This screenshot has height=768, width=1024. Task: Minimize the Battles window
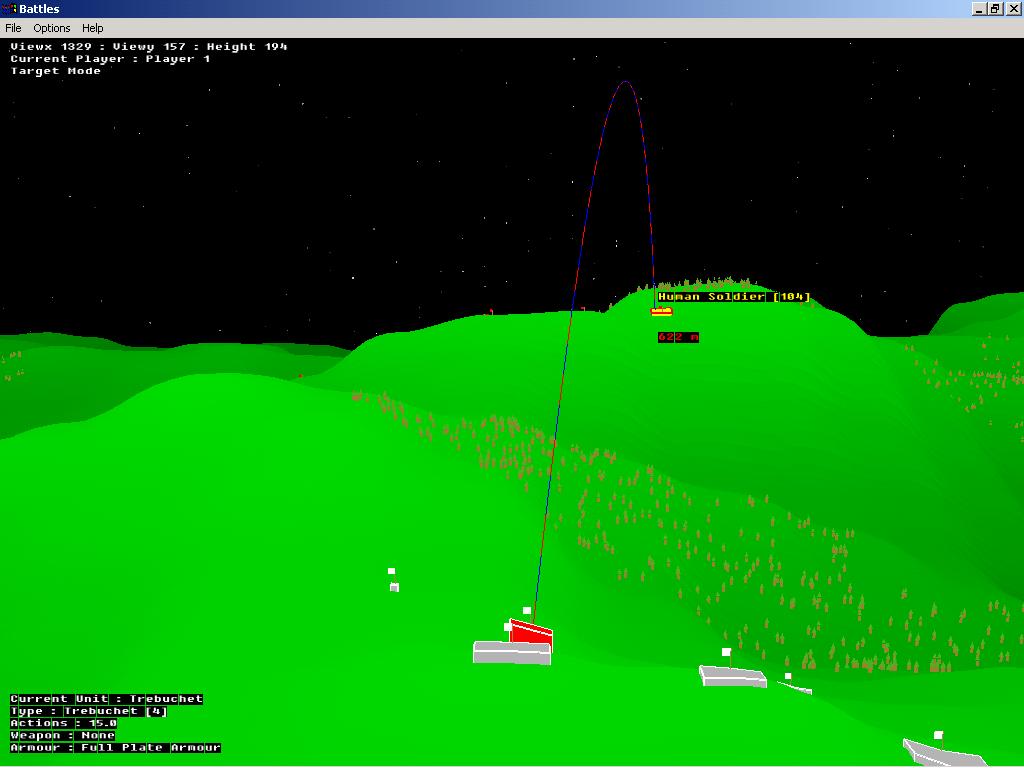(x=979, y=9)
